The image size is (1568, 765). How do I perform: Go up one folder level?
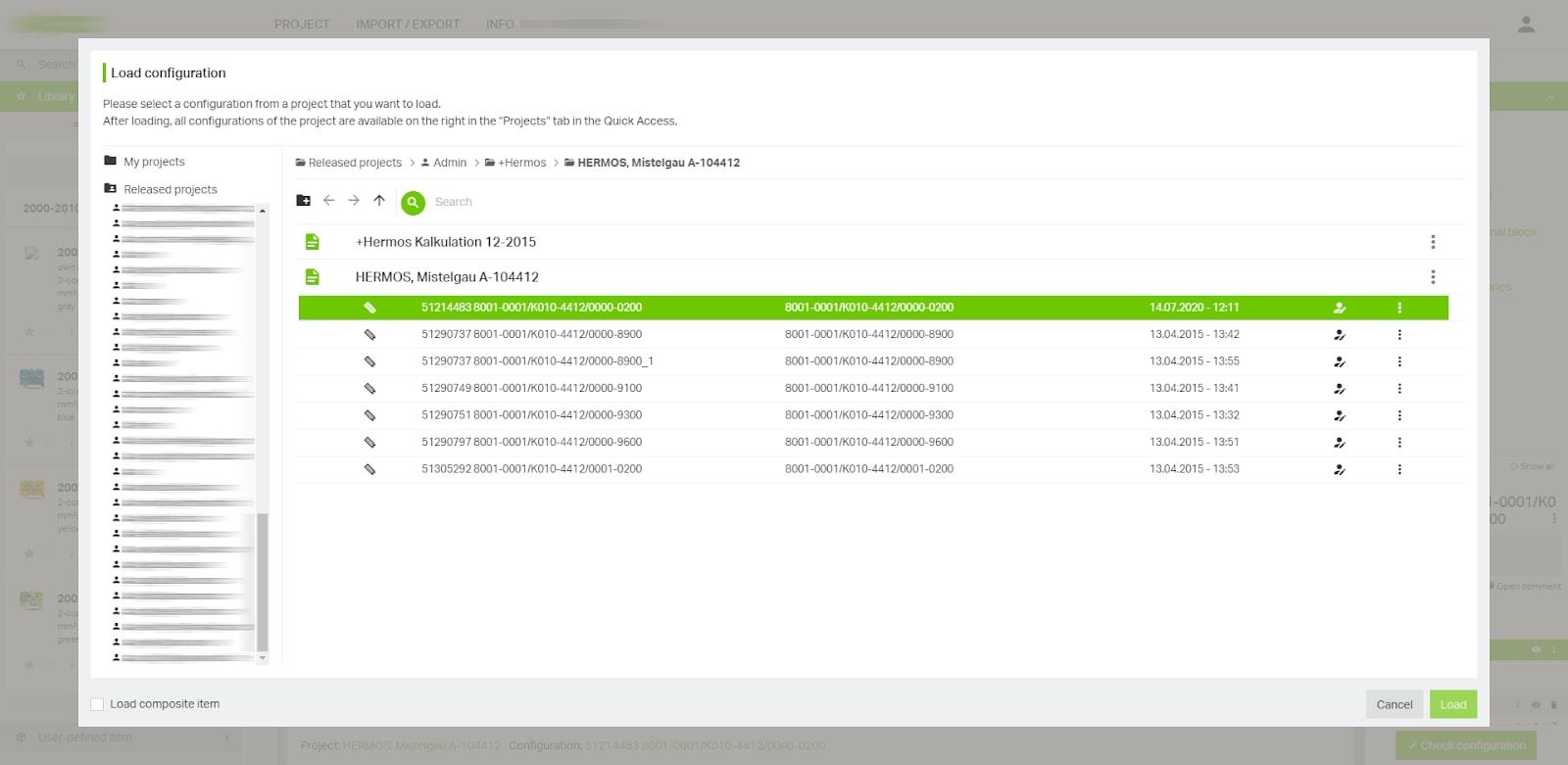click(379, 201)
